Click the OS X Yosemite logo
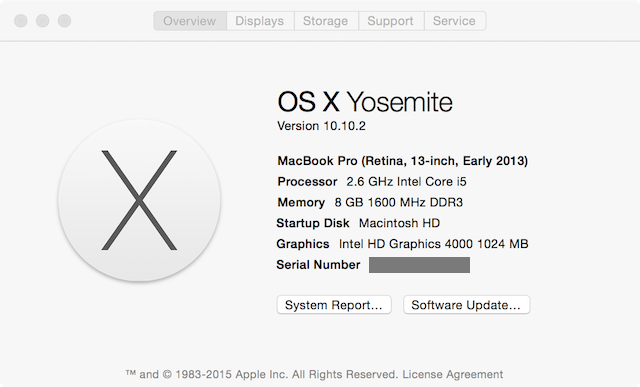This screenshot has height=387, width=640. (x=139, y=200)
